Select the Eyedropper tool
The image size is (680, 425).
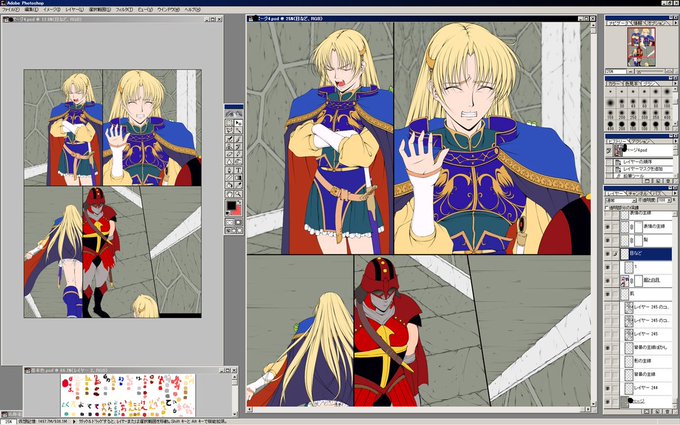pos(238,185)
